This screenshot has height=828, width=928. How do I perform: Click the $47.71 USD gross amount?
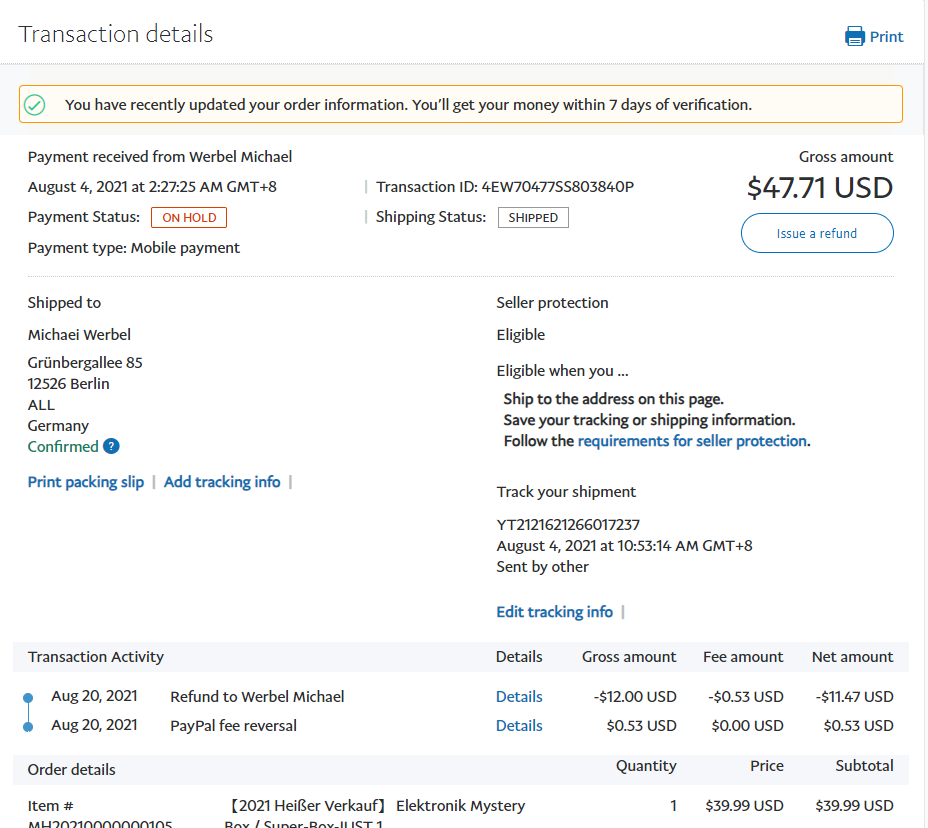click(819, 188)
